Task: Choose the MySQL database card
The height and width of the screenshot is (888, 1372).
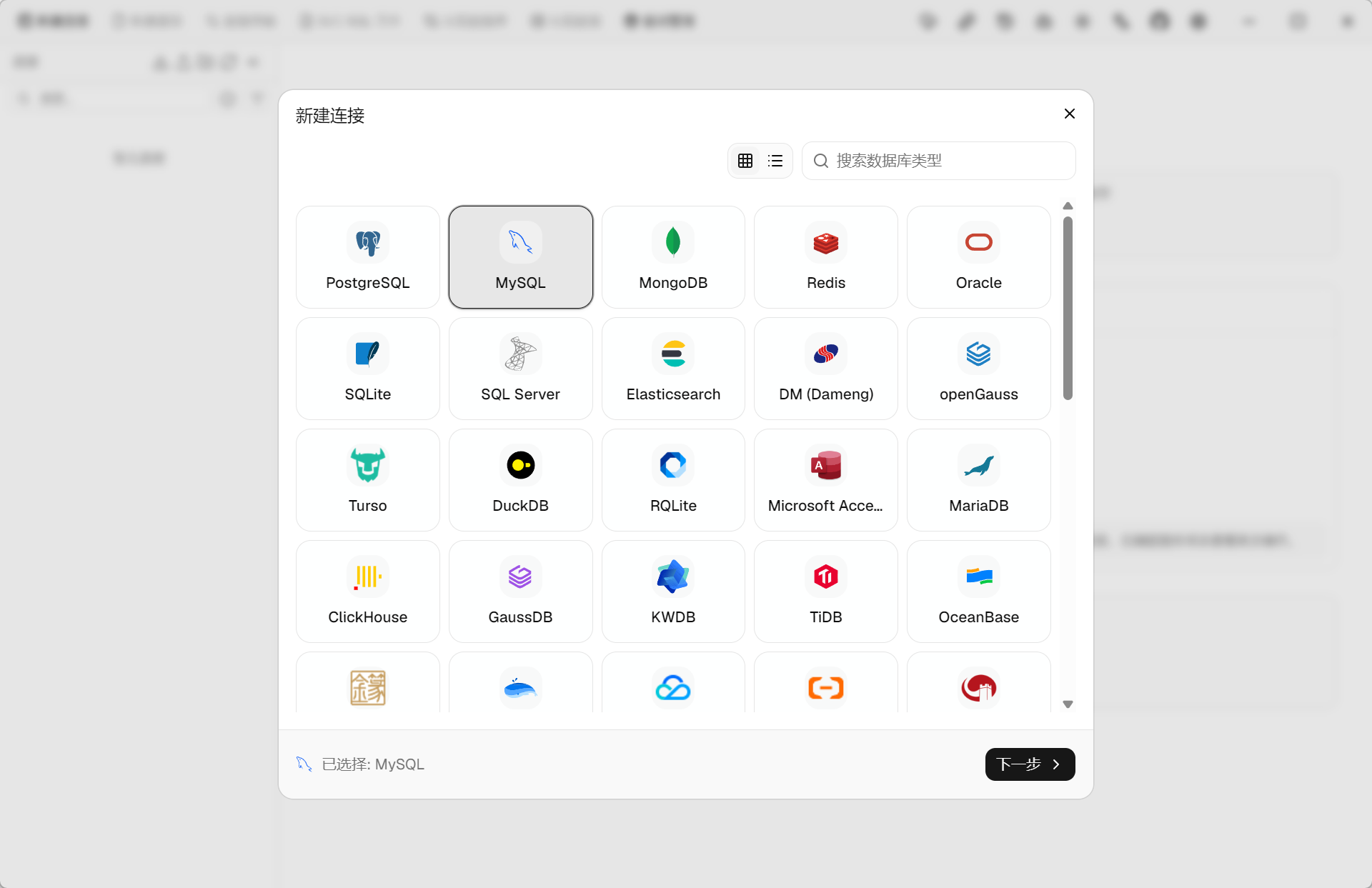Action: coord(521,257)
